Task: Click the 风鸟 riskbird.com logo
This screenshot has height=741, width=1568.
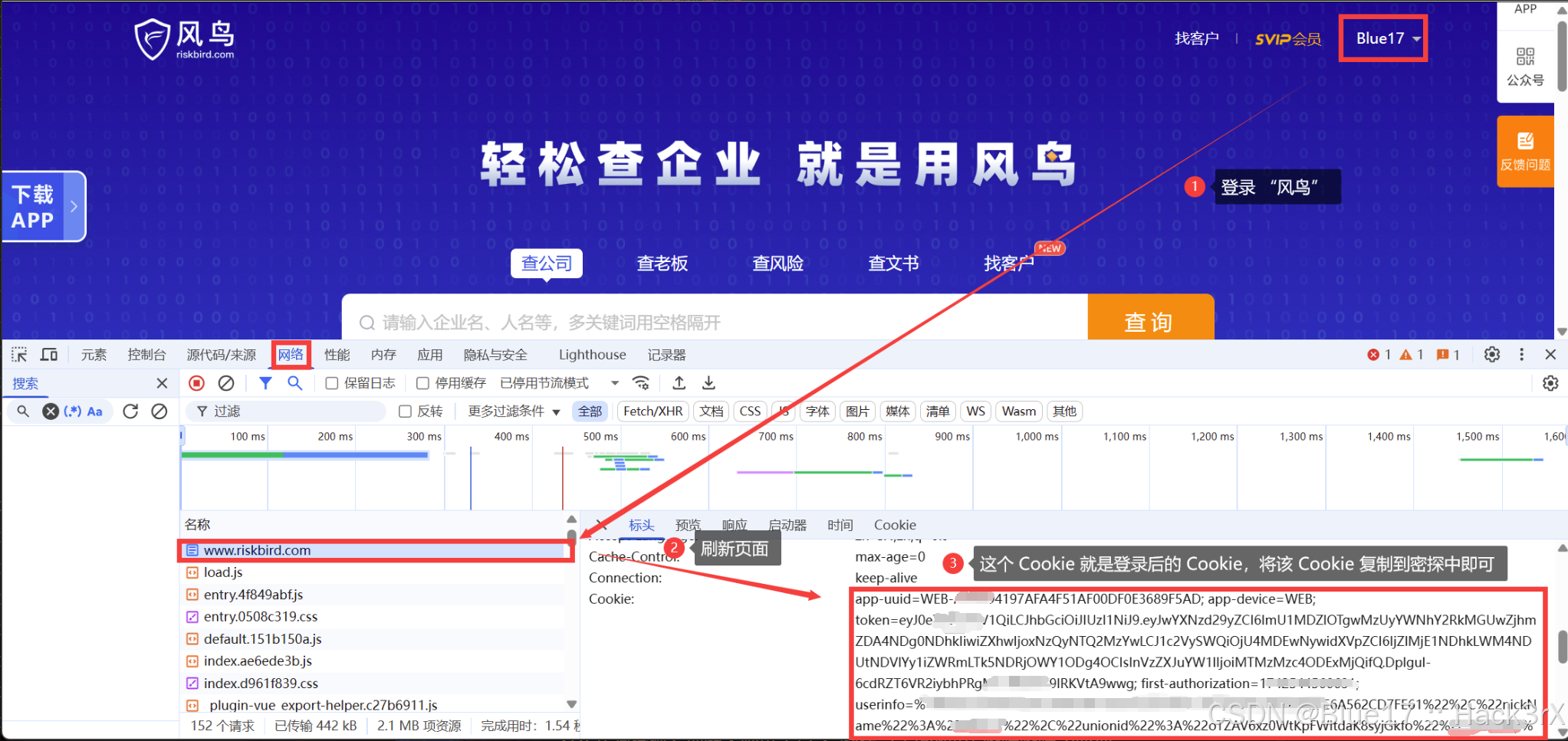Action: click(185, 39)
